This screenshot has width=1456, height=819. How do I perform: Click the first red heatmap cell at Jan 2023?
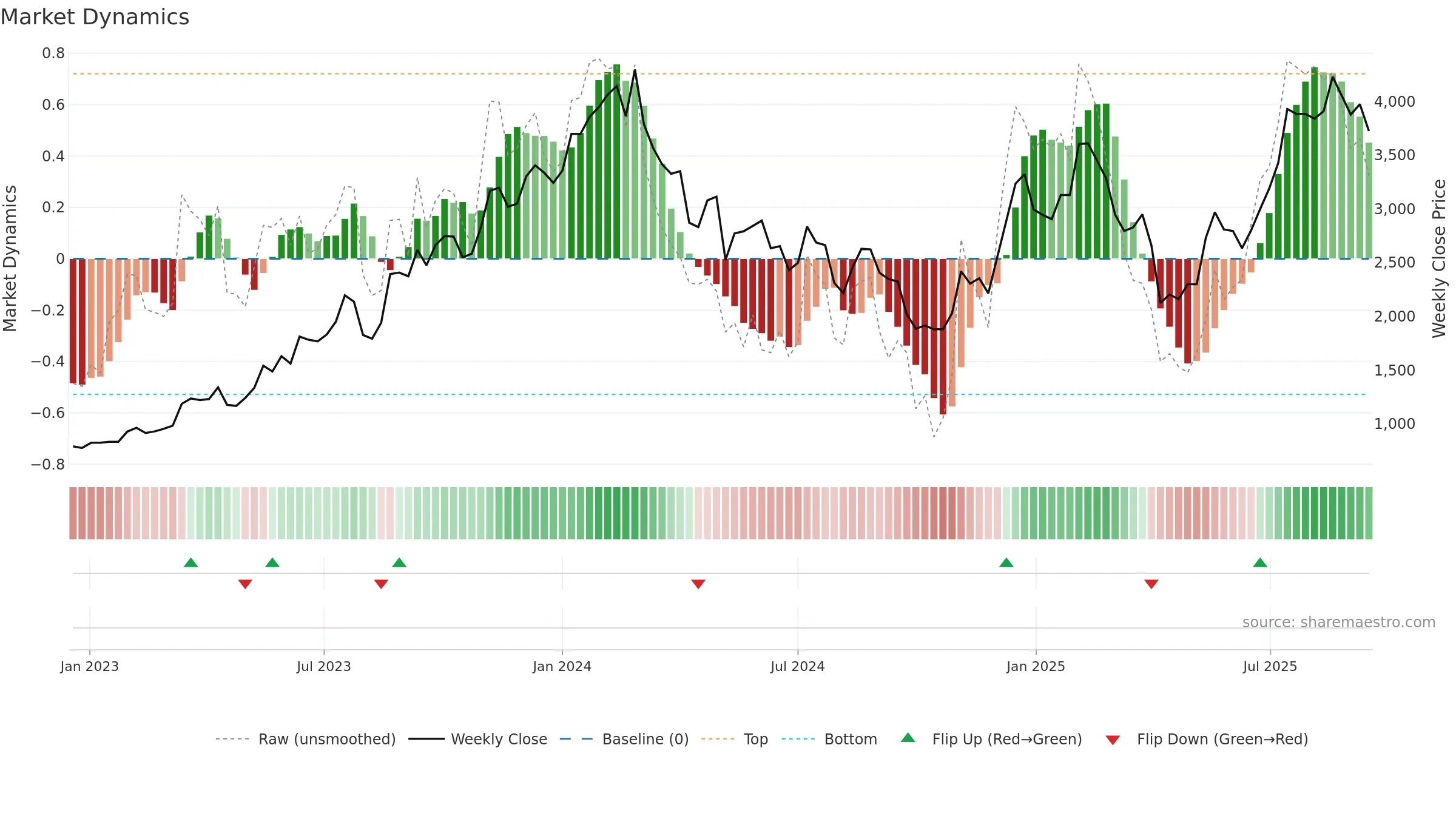pyautogui.click(x=73, y=513)
